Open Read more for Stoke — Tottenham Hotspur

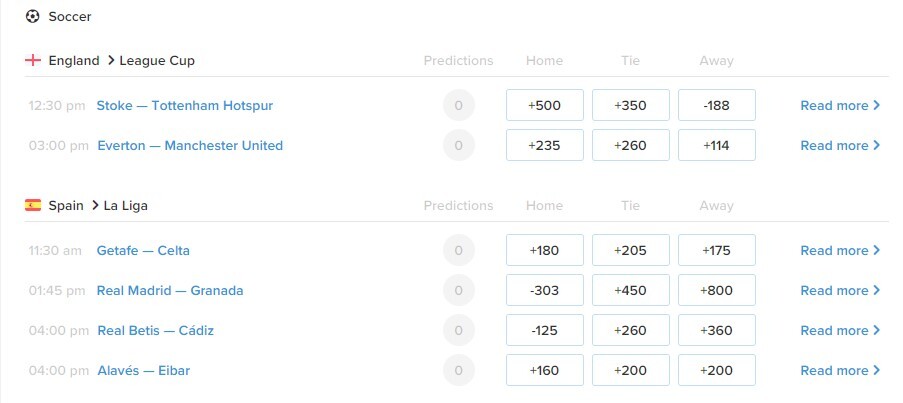pos(840,105)
